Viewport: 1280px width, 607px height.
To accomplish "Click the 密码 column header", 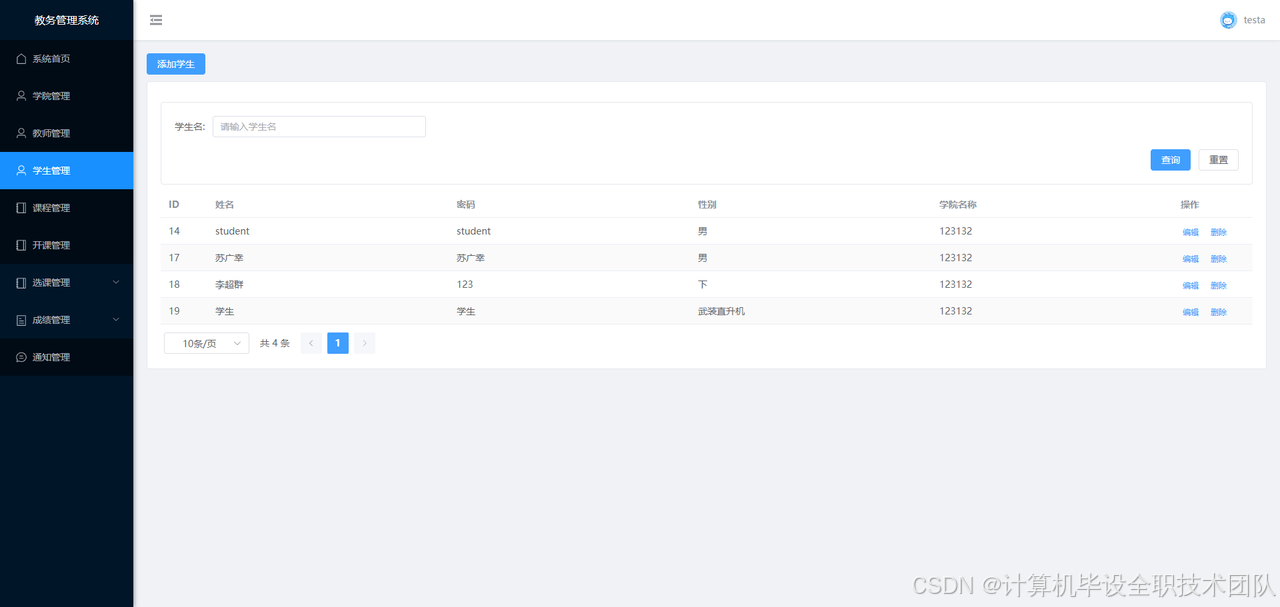I will (x=466, y=204).
